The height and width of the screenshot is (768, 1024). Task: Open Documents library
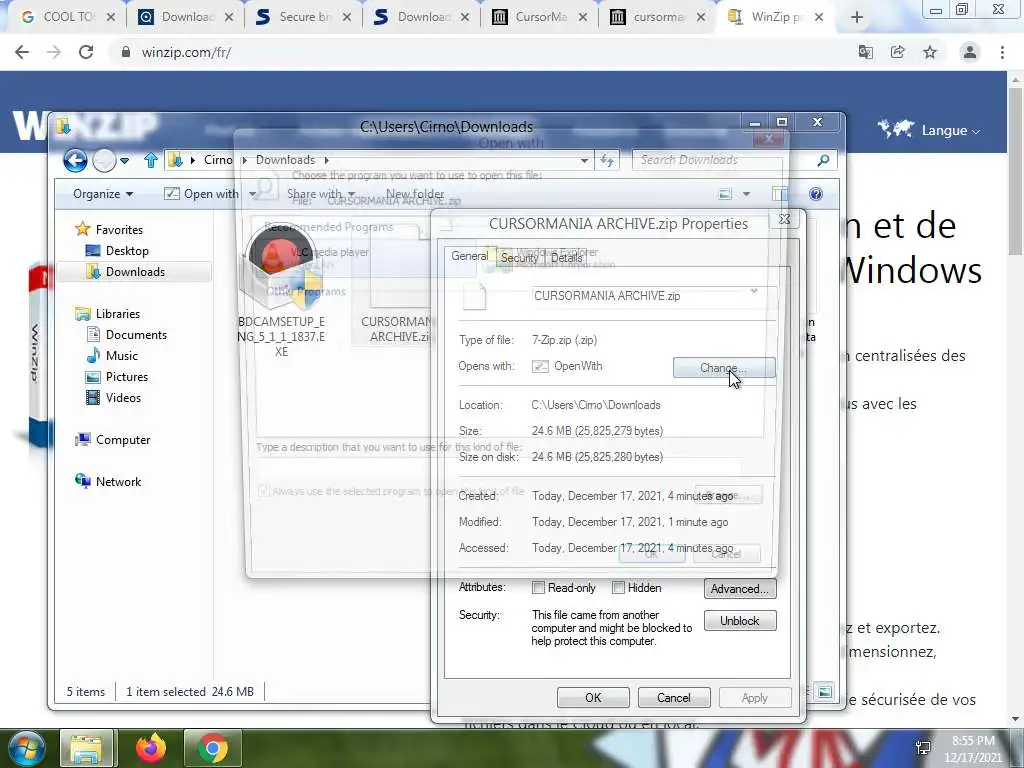point(136,335)
